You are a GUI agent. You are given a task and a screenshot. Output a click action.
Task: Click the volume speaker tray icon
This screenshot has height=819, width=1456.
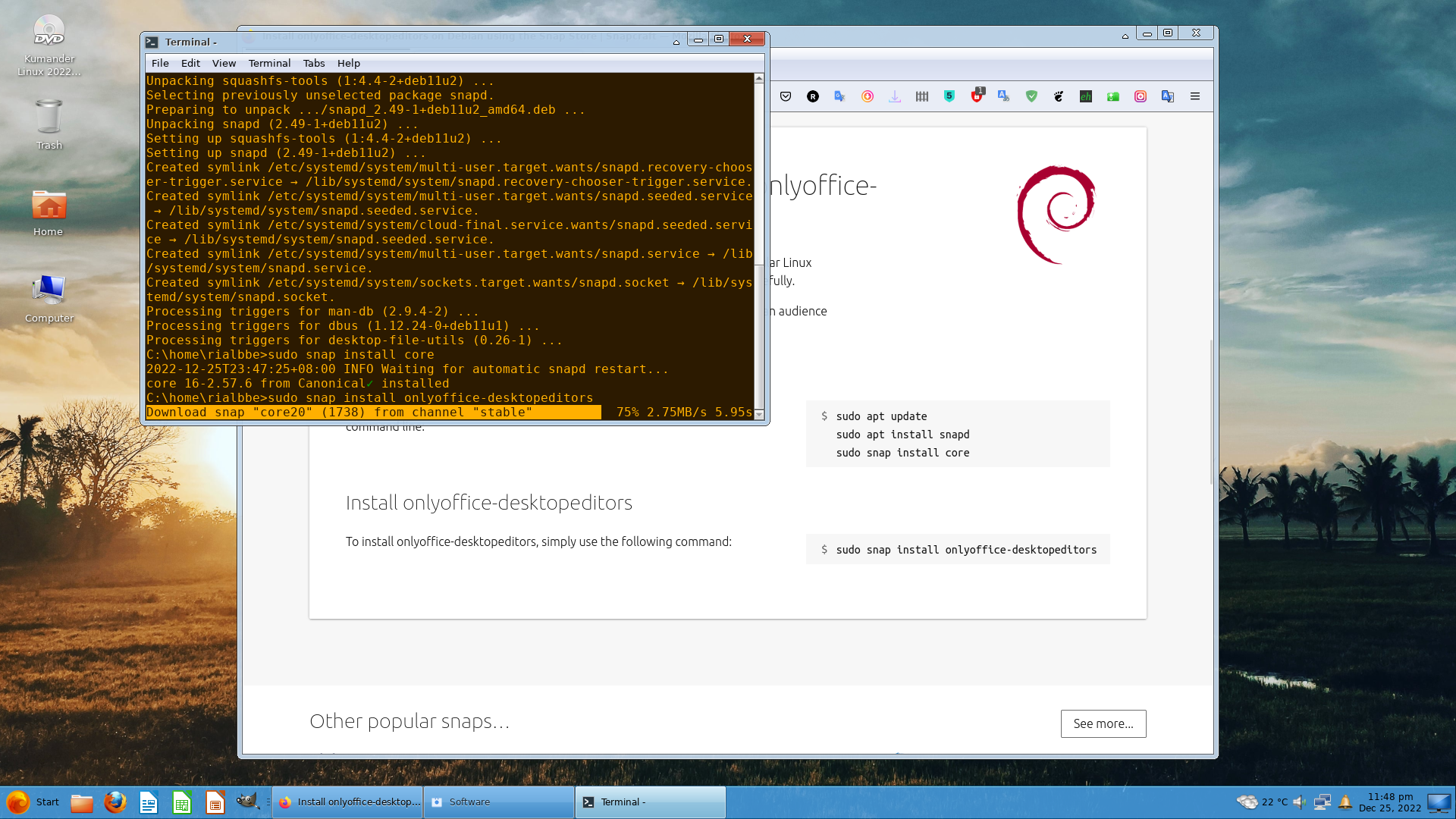[1300, 802]
